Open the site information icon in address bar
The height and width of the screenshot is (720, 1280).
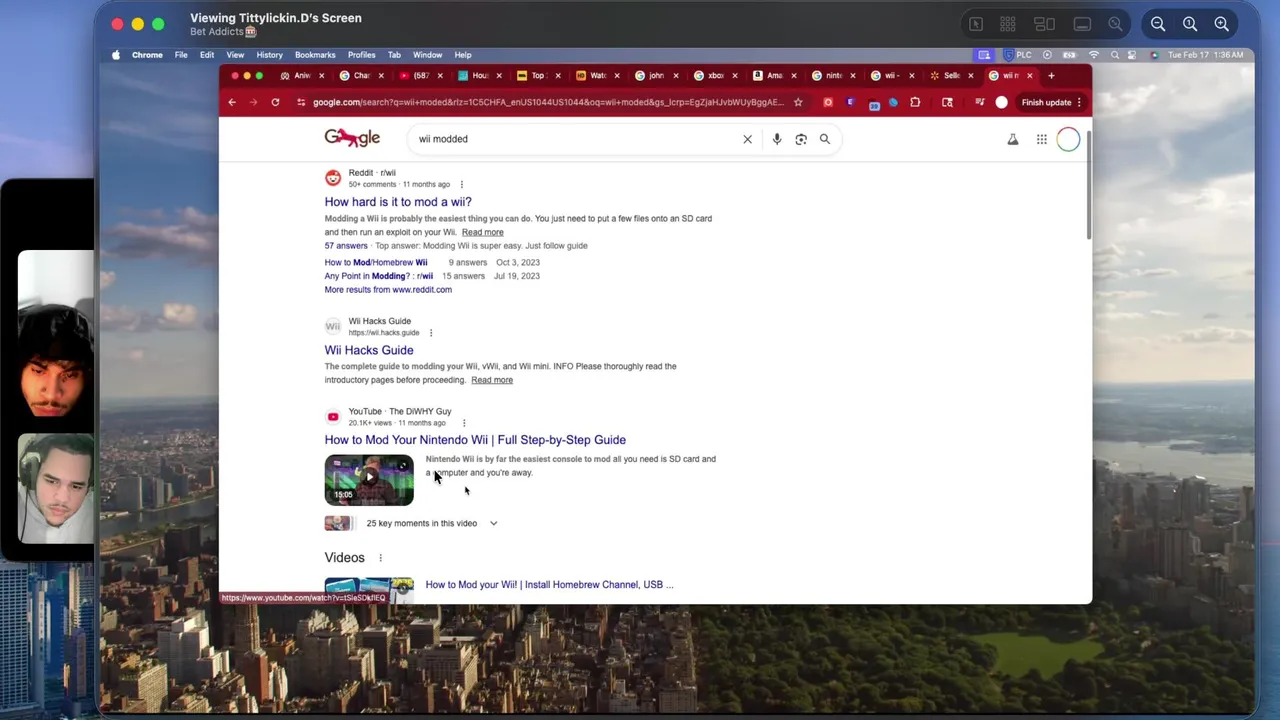301,102
